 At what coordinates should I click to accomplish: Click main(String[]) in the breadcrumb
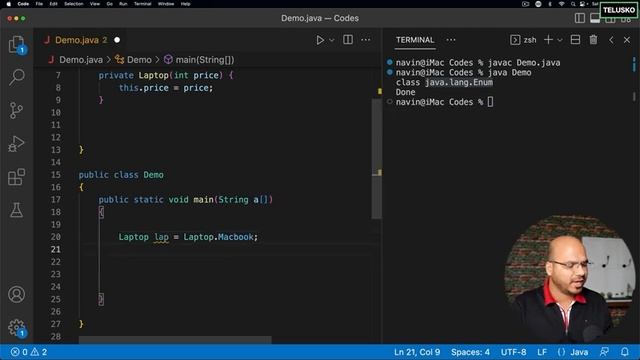coord(205,60)
